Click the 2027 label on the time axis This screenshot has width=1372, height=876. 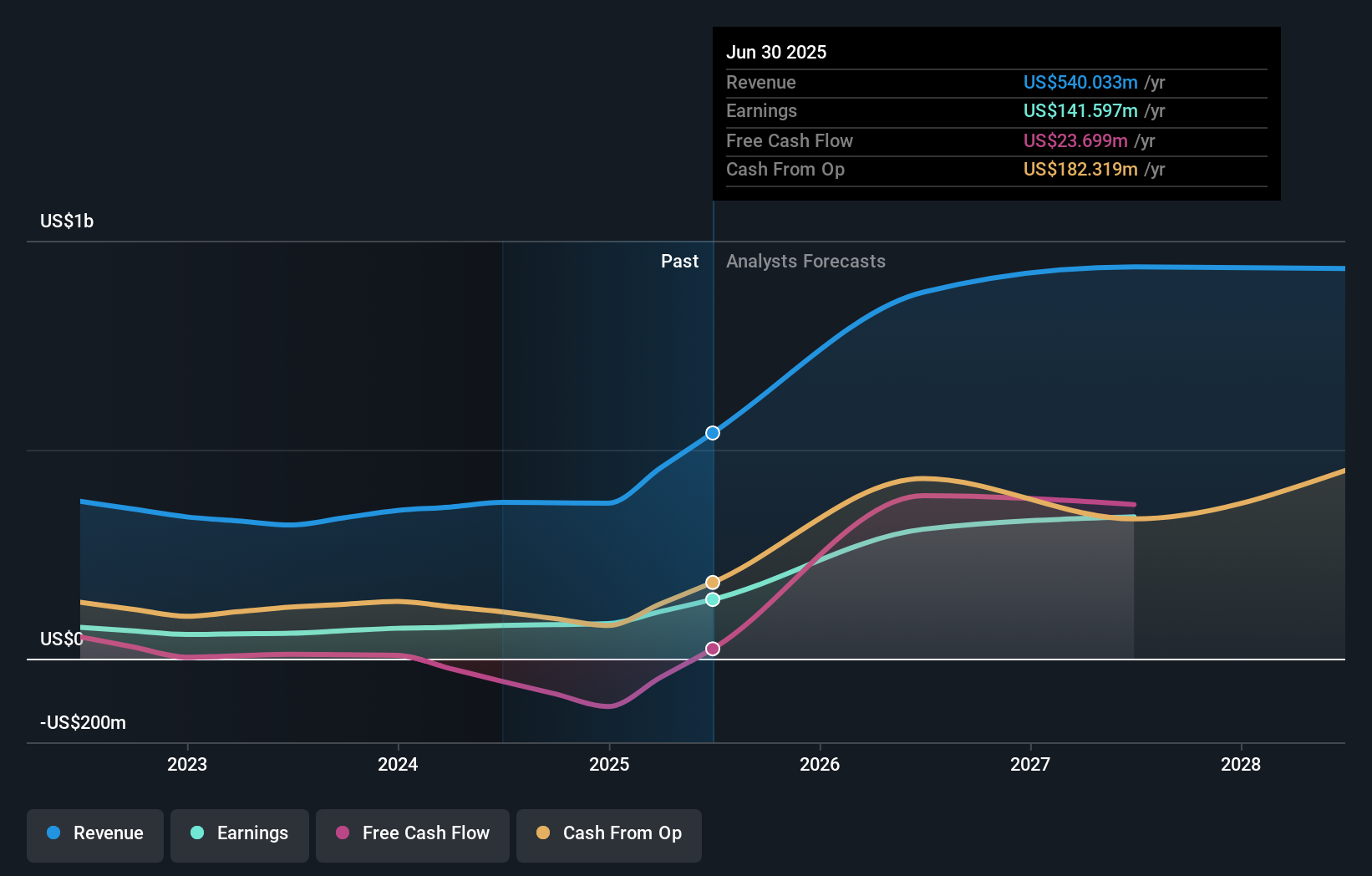pyautogui.click(x=1031, y=764)
